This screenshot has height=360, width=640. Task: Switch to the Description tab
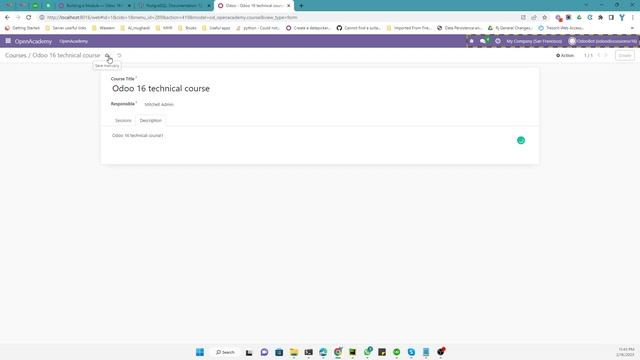click(151, 120)
